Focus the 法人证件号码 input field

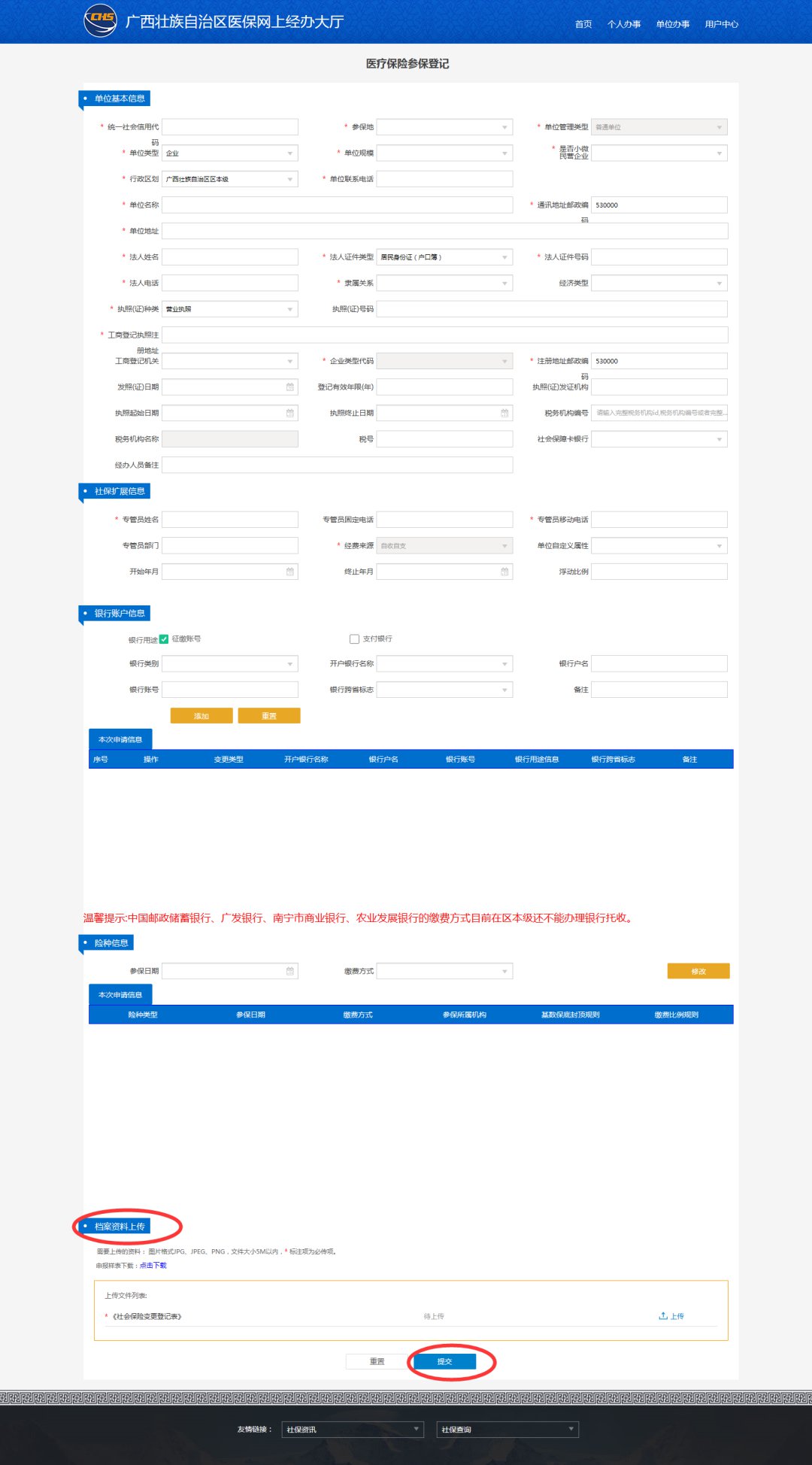(659, 257)
